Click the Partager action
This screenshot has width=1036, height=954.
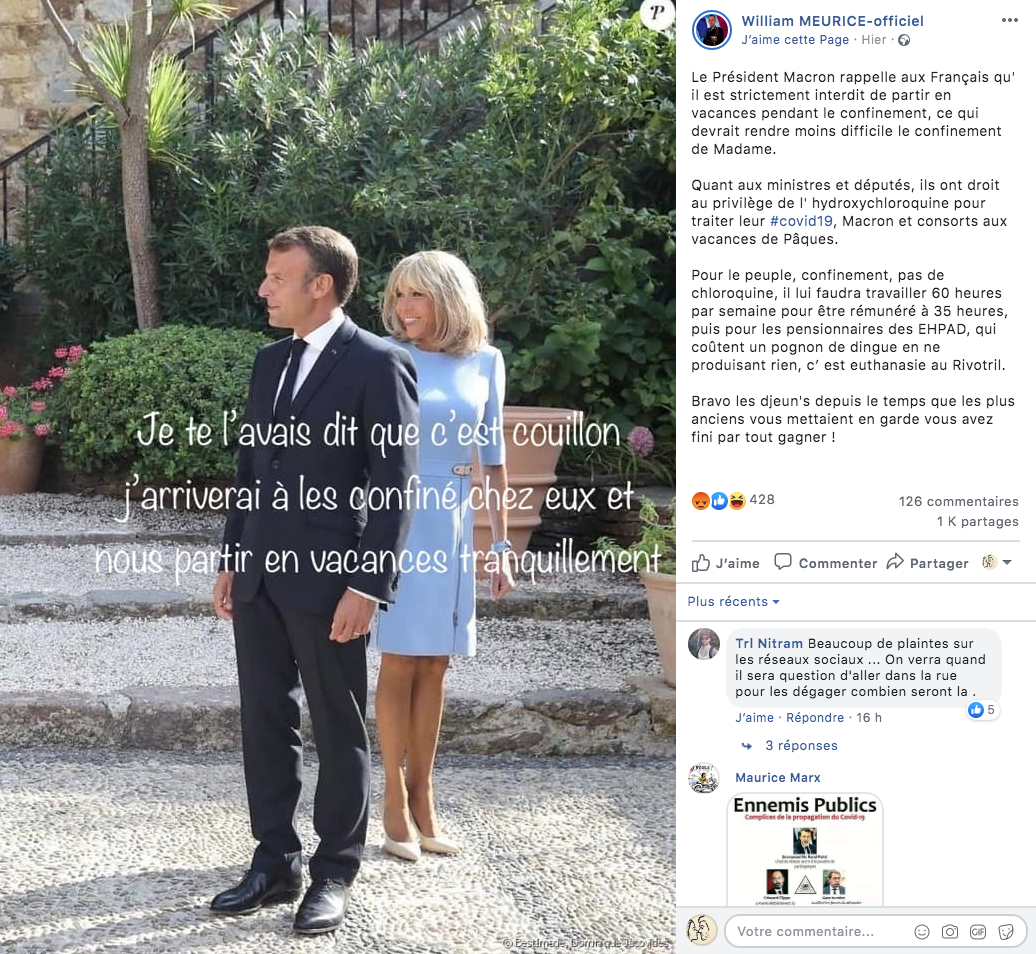pos(928,563)
